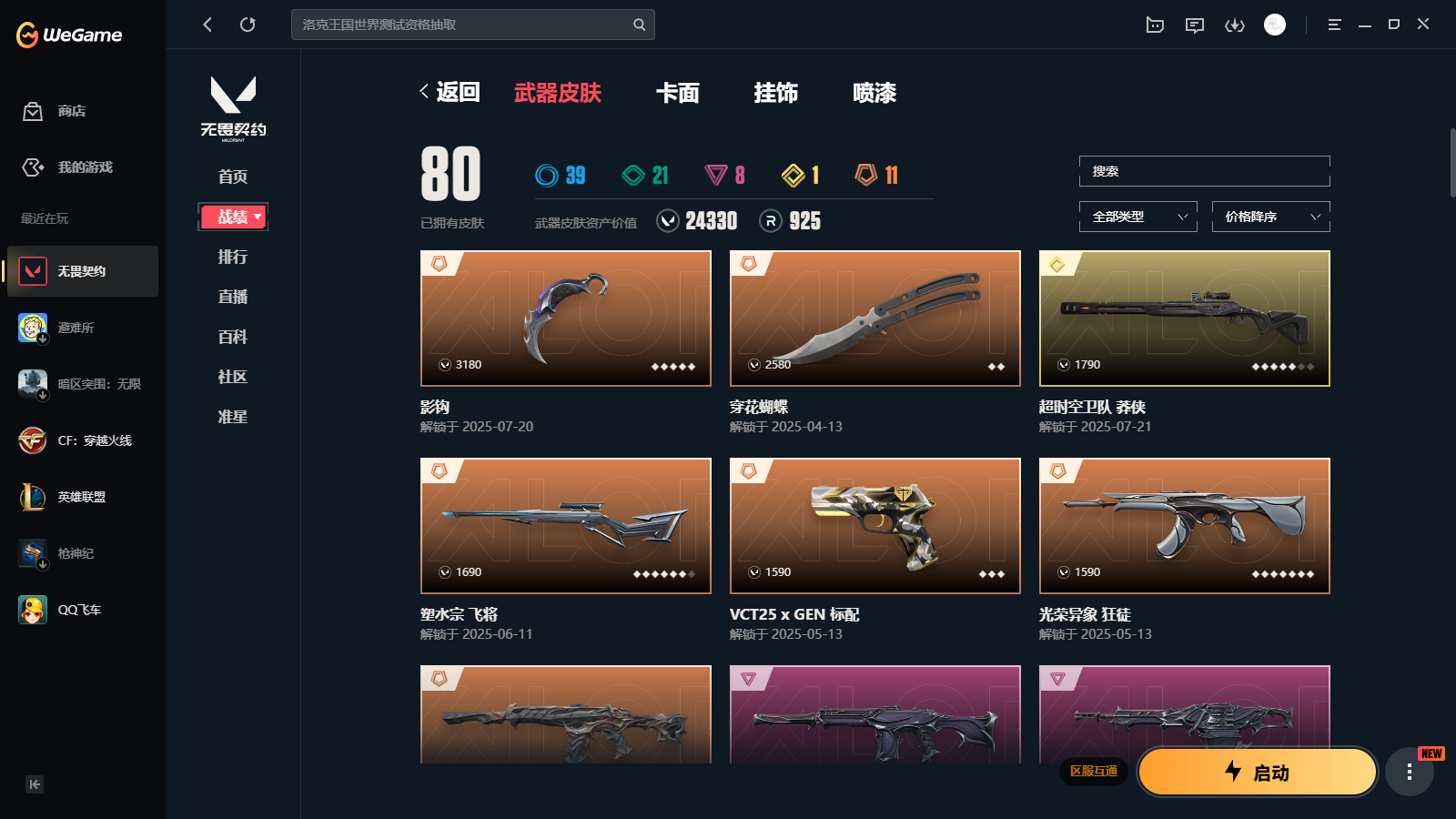This screenshot has width=1456, height=819.
Task: Go back using the 返回 link
Action: pyautogui.click(x=450, y=92)
